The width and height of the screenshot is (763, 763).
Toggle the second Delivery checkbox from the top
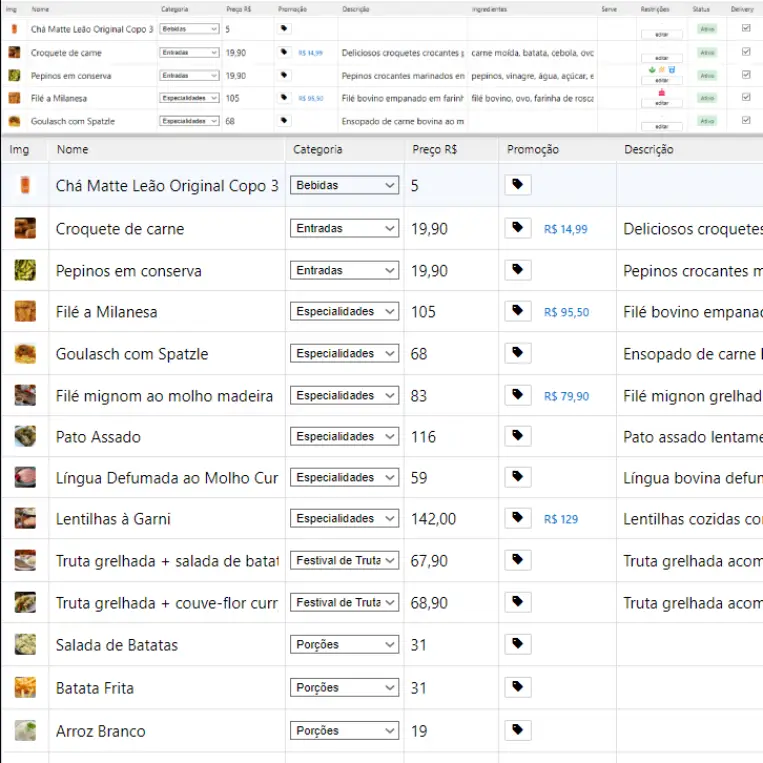pyautogui.click(x=745, y=52)
